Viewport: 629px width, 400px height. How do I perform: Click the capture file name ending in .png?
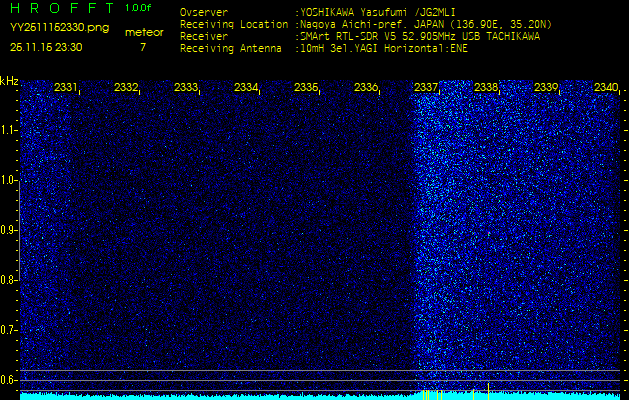pos(59,28)
